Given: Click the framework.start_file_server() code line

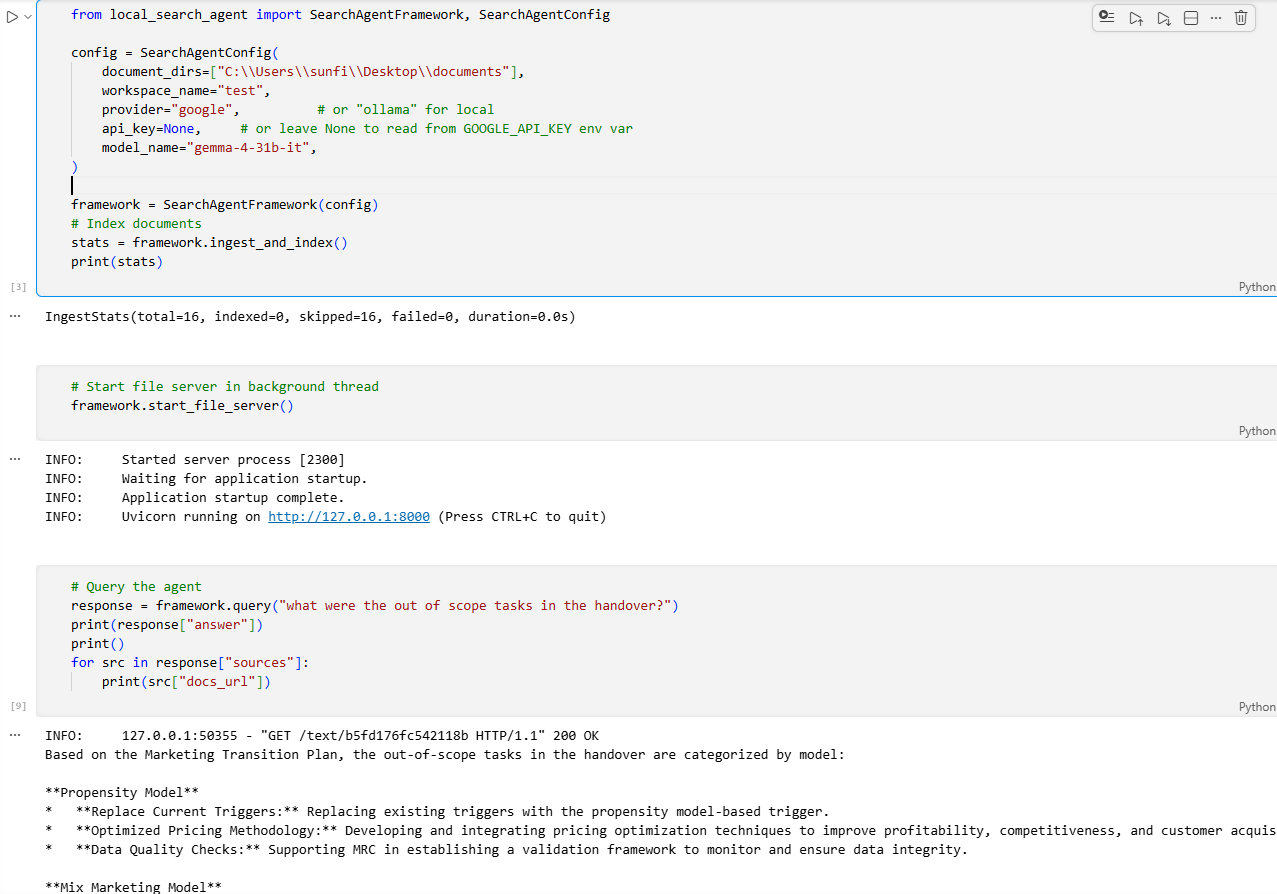Looking at the screenshot, I should [182, 405].
